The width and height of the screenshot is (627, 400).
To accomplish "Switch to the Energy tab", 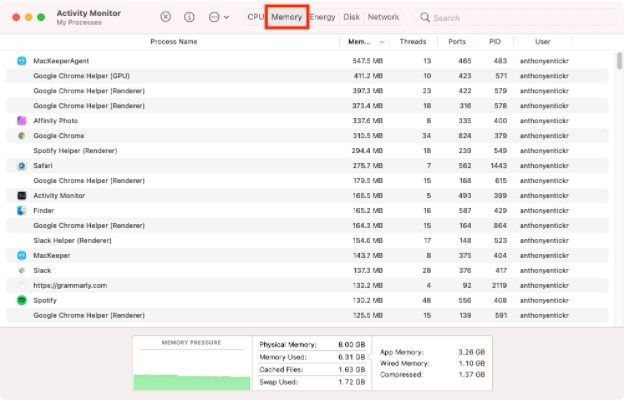I will click(322, 17).
